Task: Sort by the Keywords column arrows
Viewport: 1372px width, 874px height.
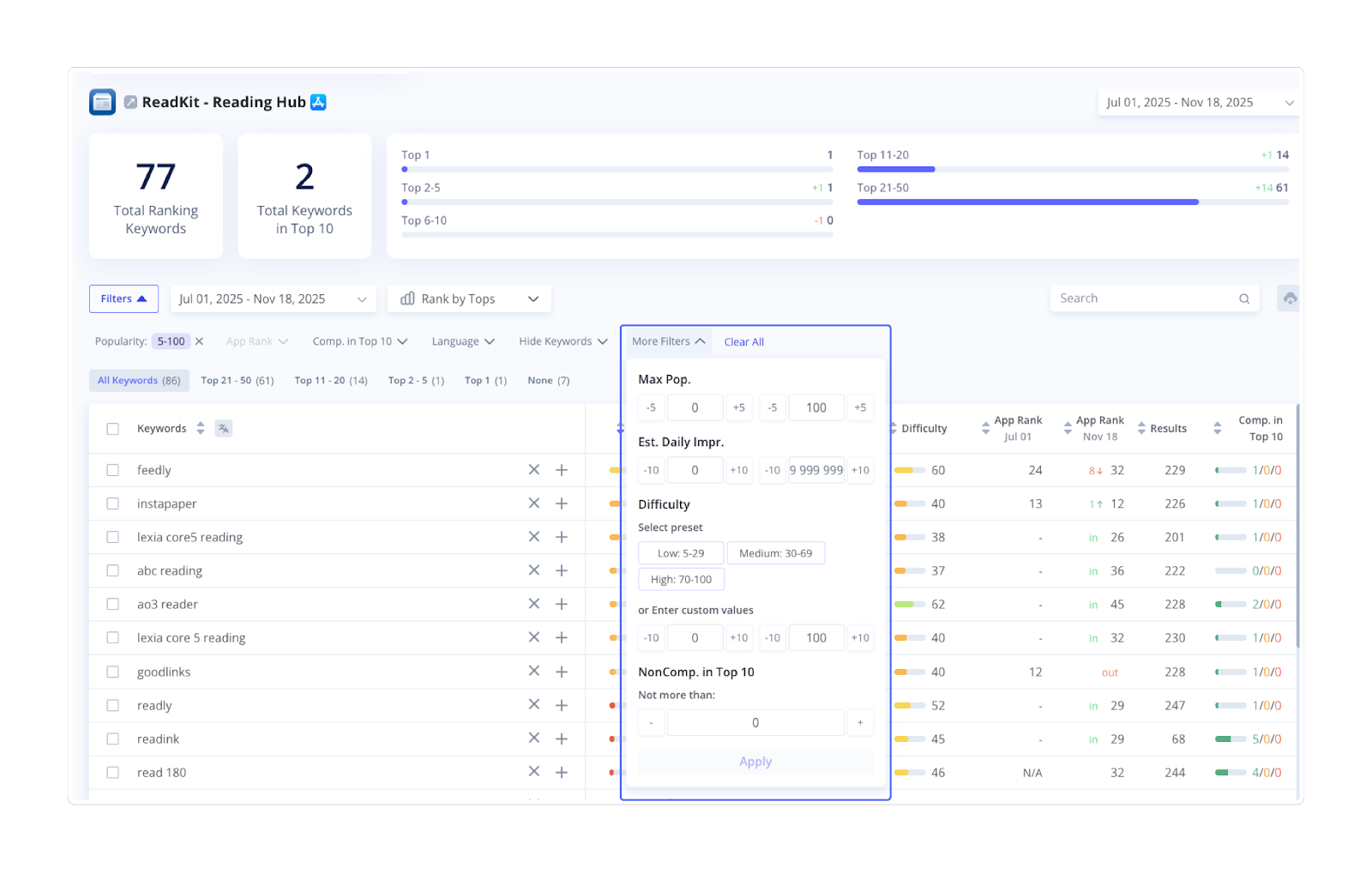Action: (x=201, y=428)
